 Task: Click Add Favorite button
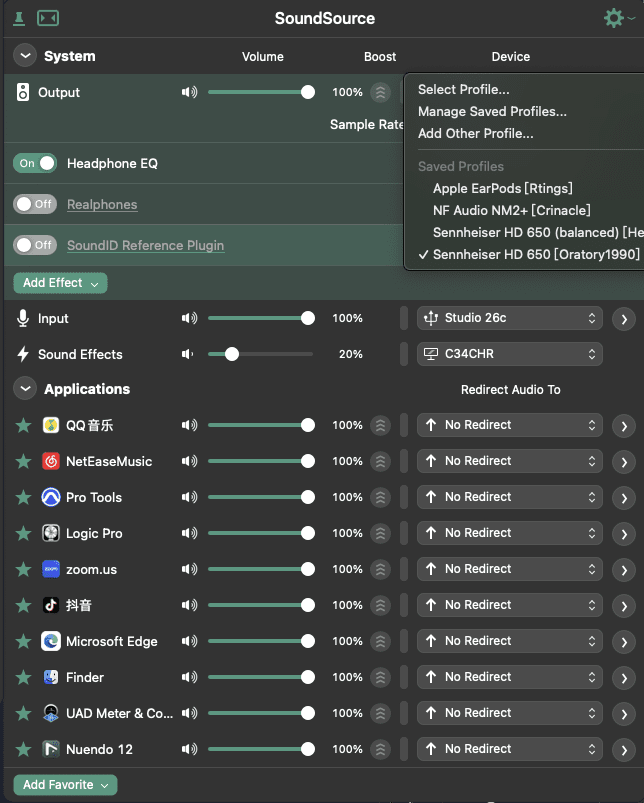click(x=66, y=785)
